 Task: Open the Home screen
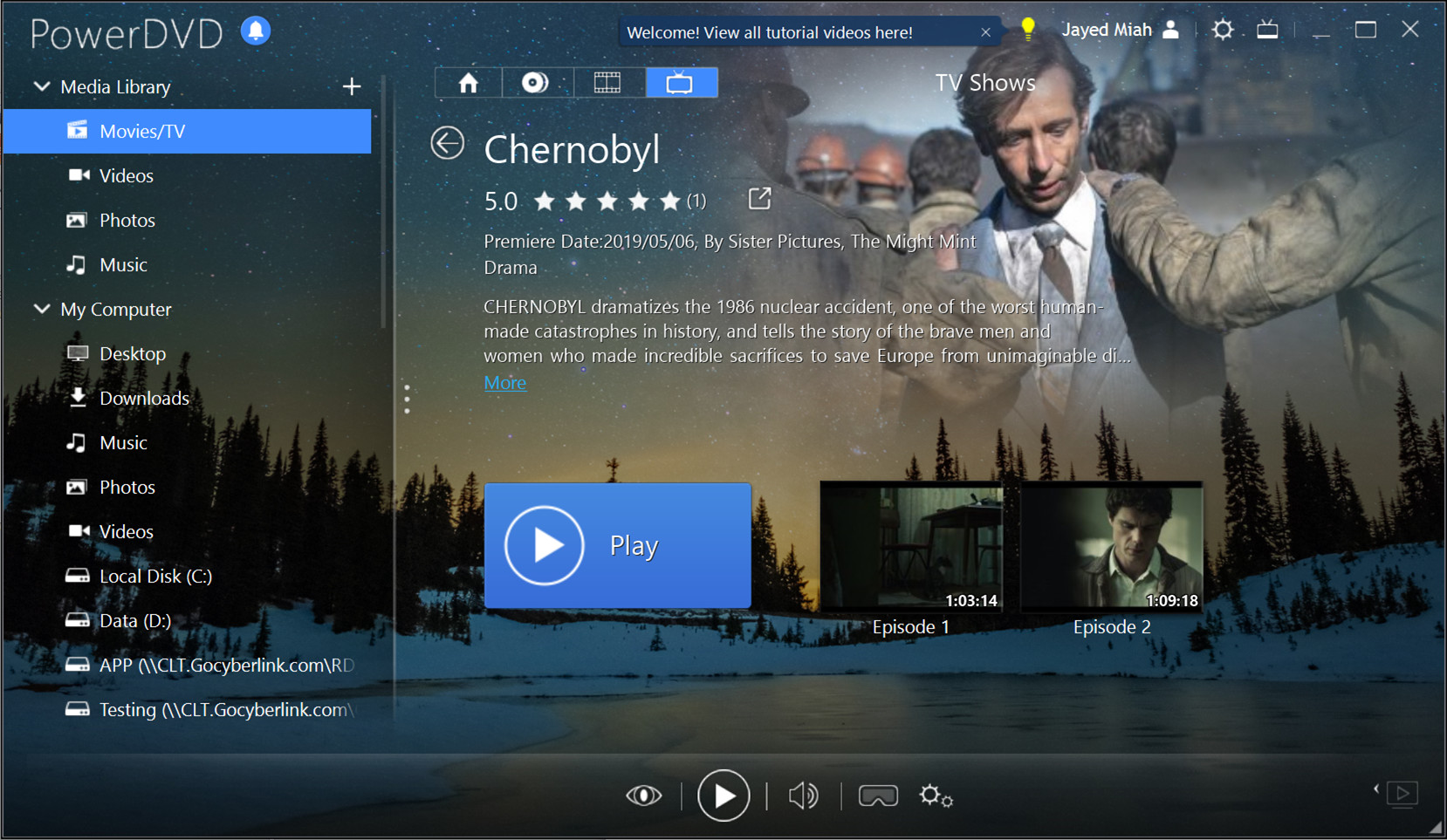pyautogui.click(x=468, y=82)
